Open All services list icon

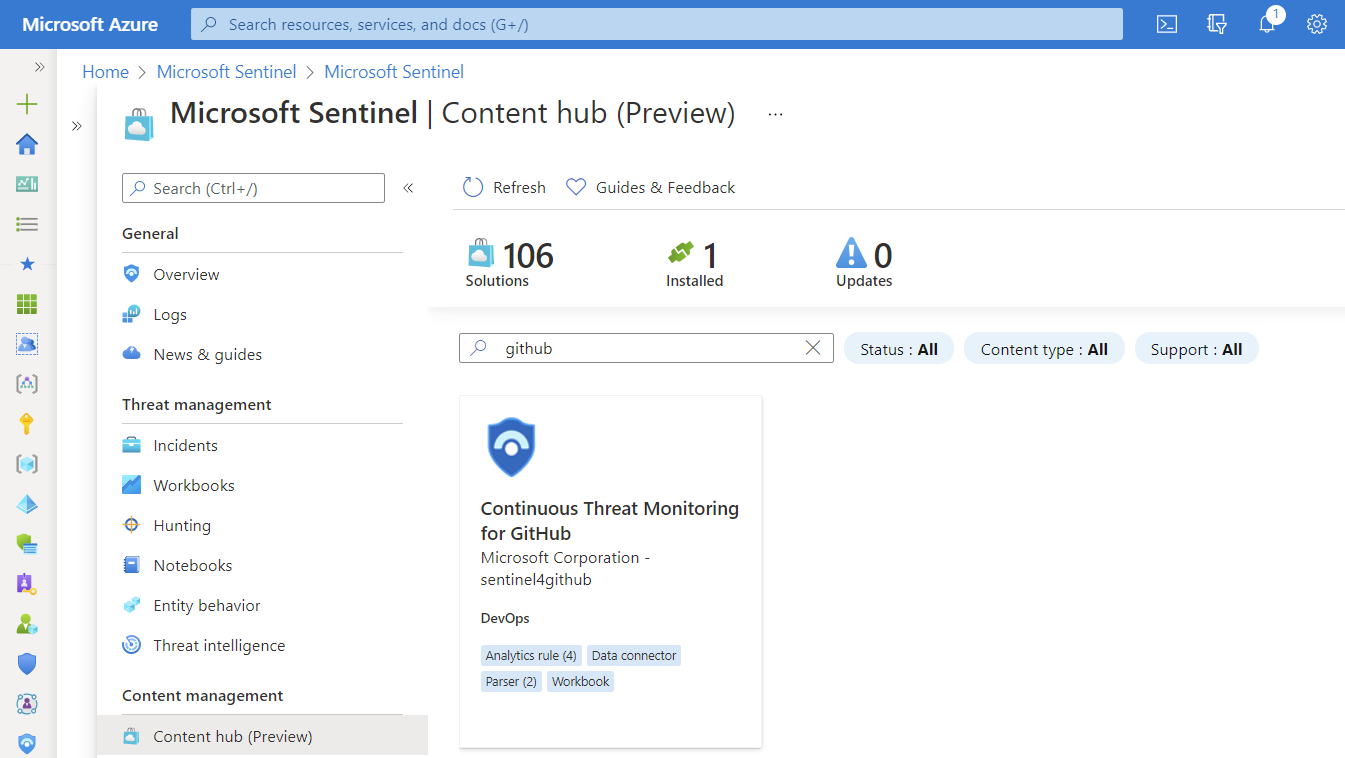click(x=27, y=224)
